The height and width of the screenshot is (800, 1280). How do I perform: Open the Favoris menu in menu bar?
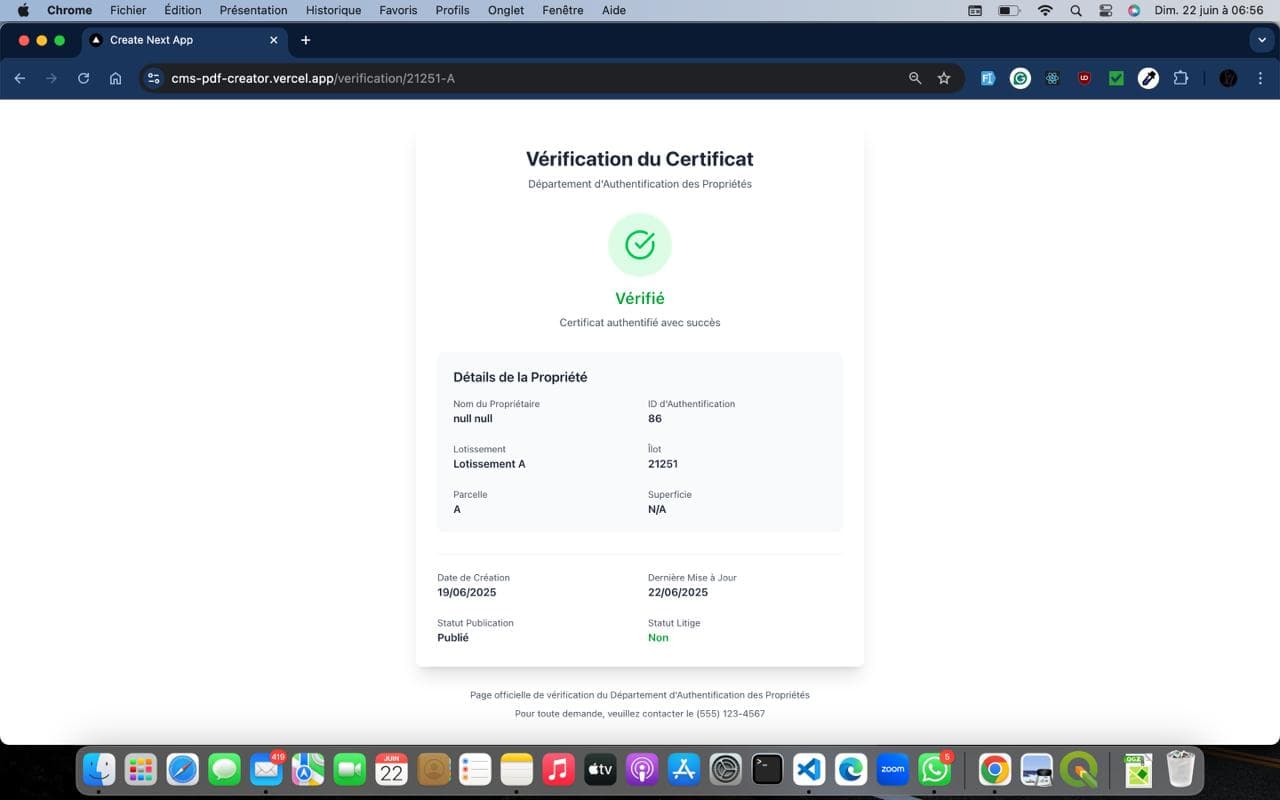click(x=398, y=10)
